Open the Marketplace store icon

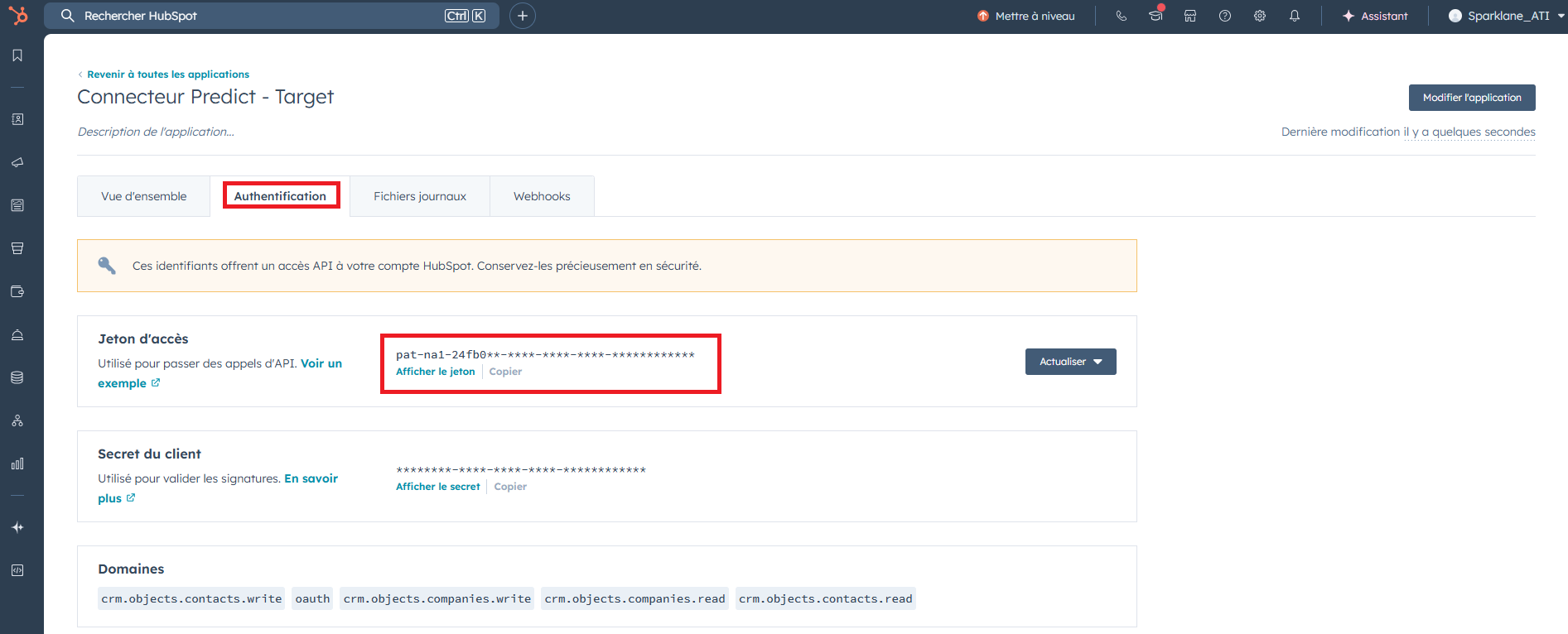(x=1190, y=16)
